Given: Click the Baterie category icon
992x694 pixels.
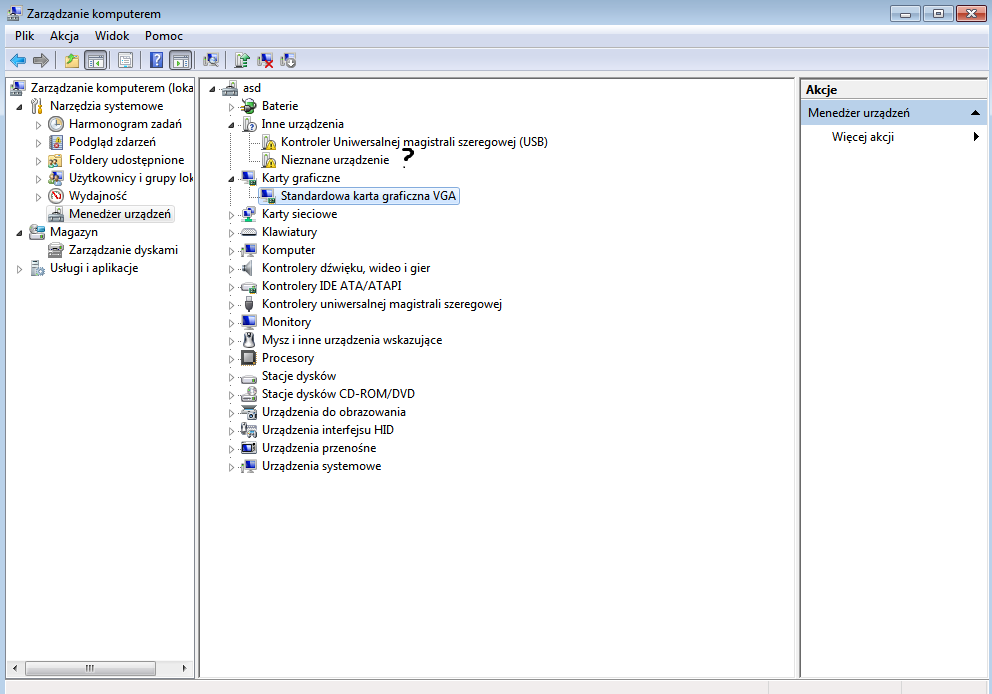Looking at the screenshot, I should pyautogui.click(x=249, y=106).
